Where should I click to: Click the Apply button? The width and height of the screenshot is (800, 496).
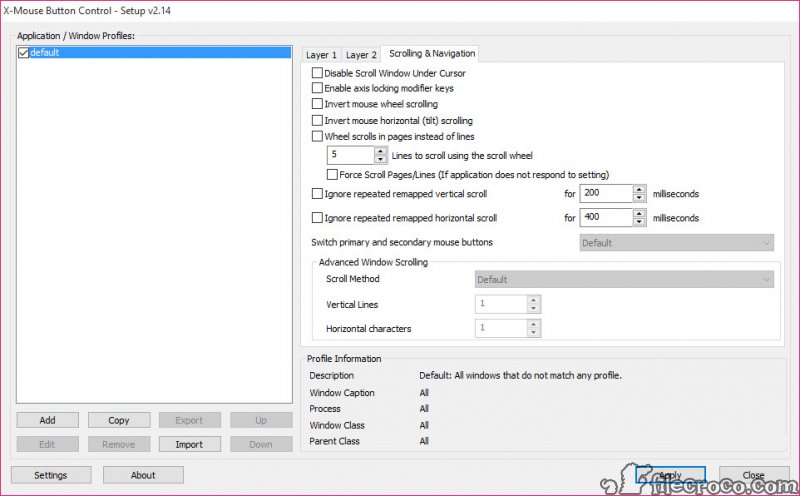pos(670,475)
